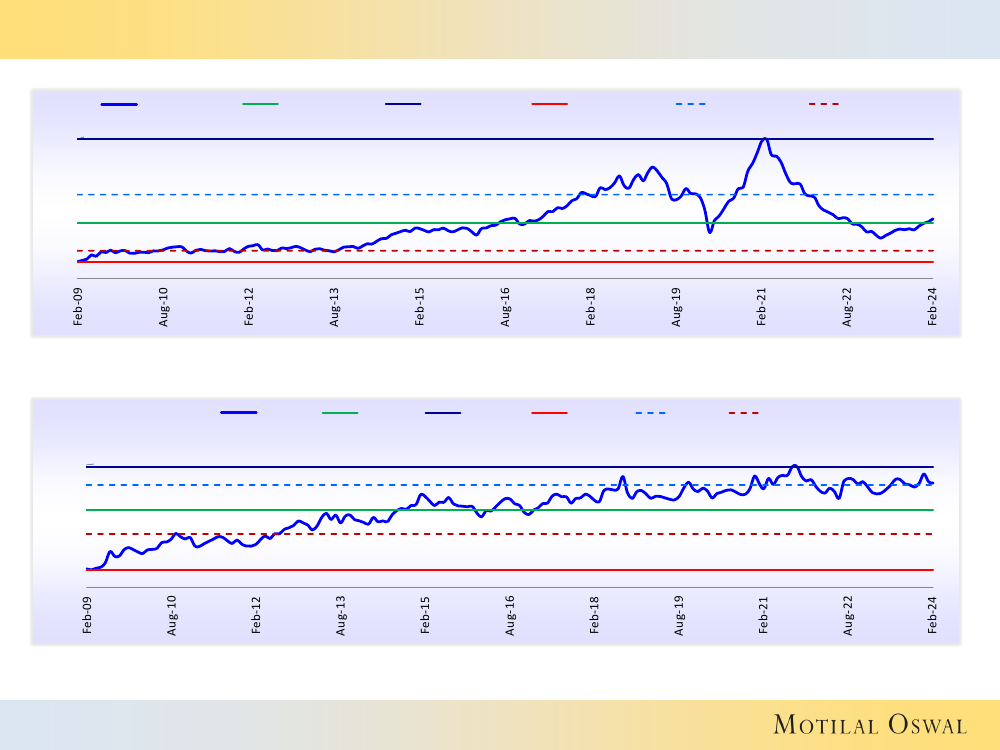The width and height of the screenshot is (1000, 750).
Task: Click the Aug-19 axis label in top chart
Action: click(x=677, y=307)
